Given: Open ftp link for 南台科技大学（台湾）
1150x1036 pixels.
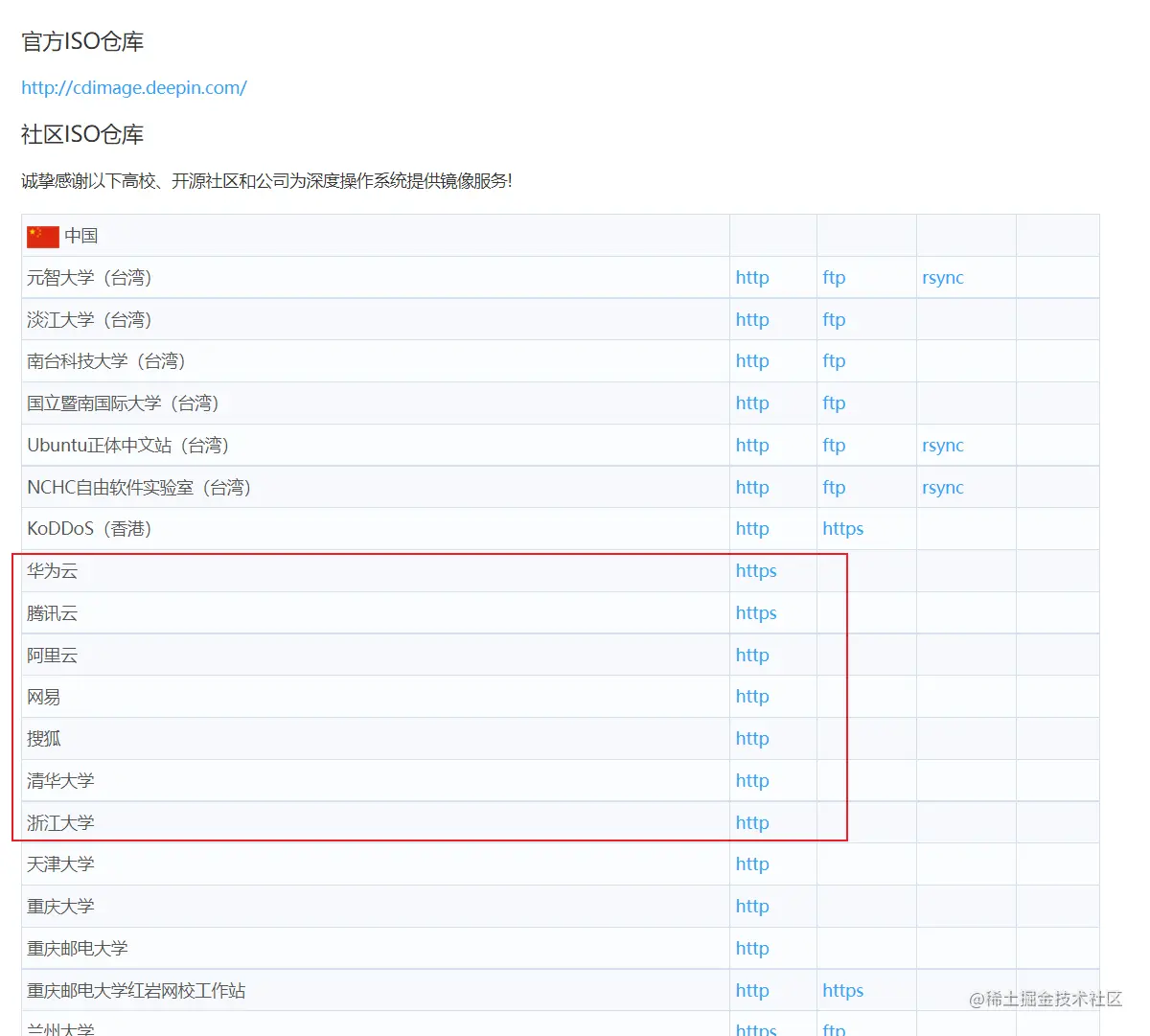Looking at the screenshot, I should (834, 361).
